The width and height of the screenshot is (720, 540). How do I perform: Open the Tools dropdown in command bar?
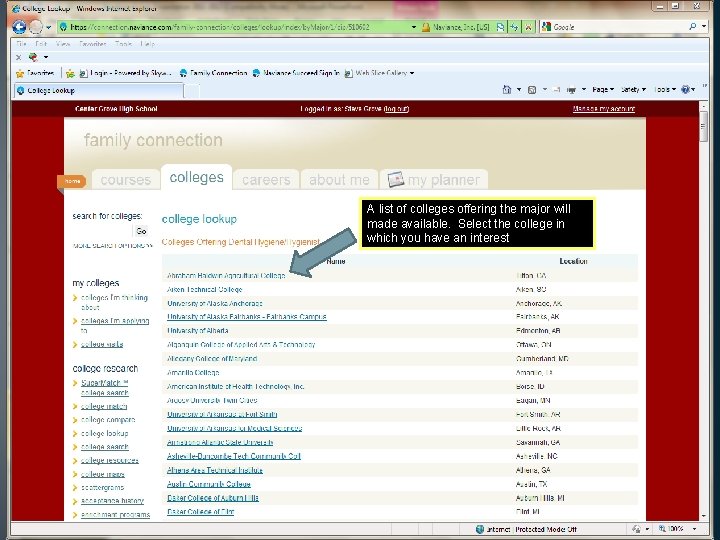pyautogui.click(x=664, y=90)
